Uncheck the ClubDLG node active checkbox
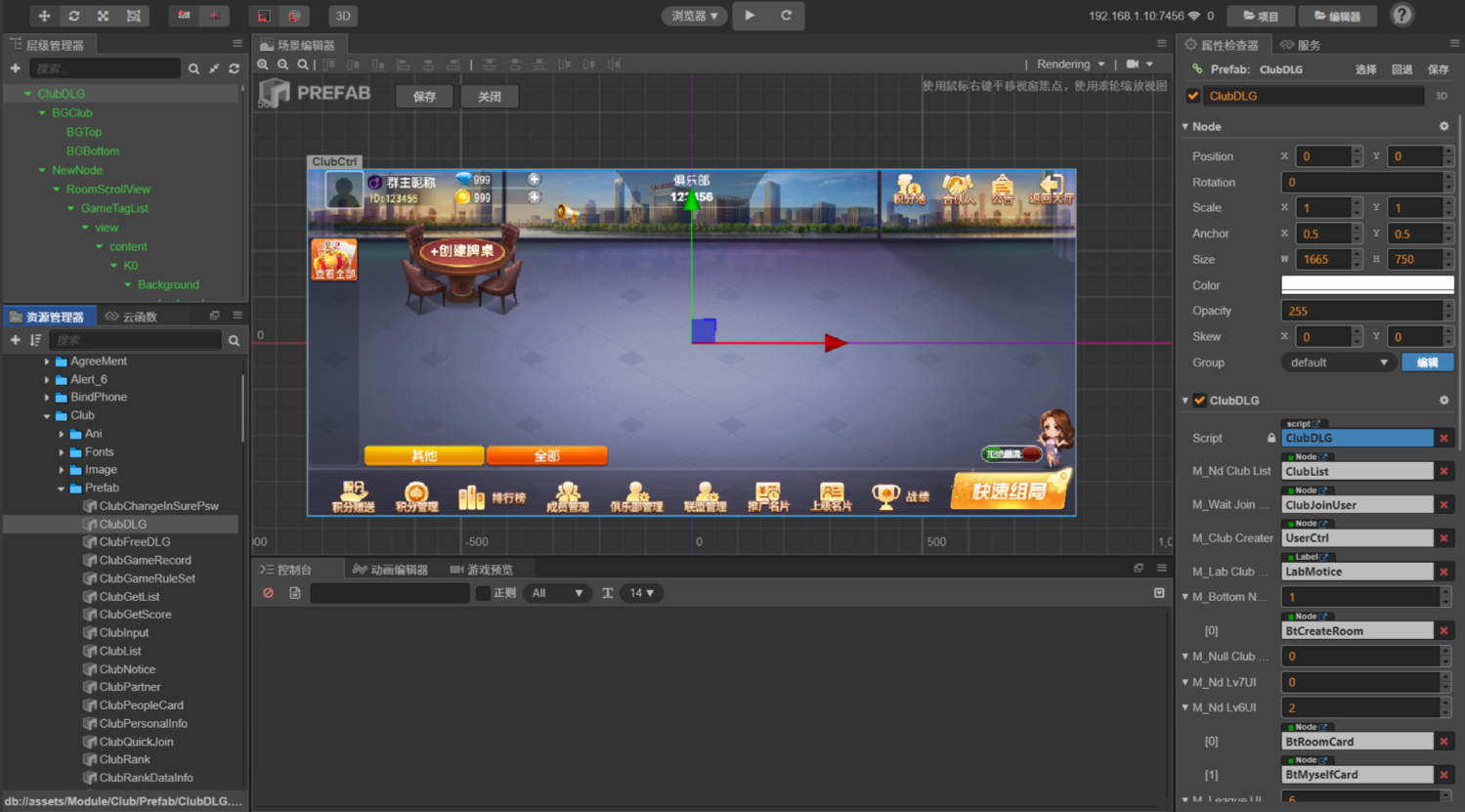The height and width of the screenshot is (812, 1465). [x=1193, y=96]
